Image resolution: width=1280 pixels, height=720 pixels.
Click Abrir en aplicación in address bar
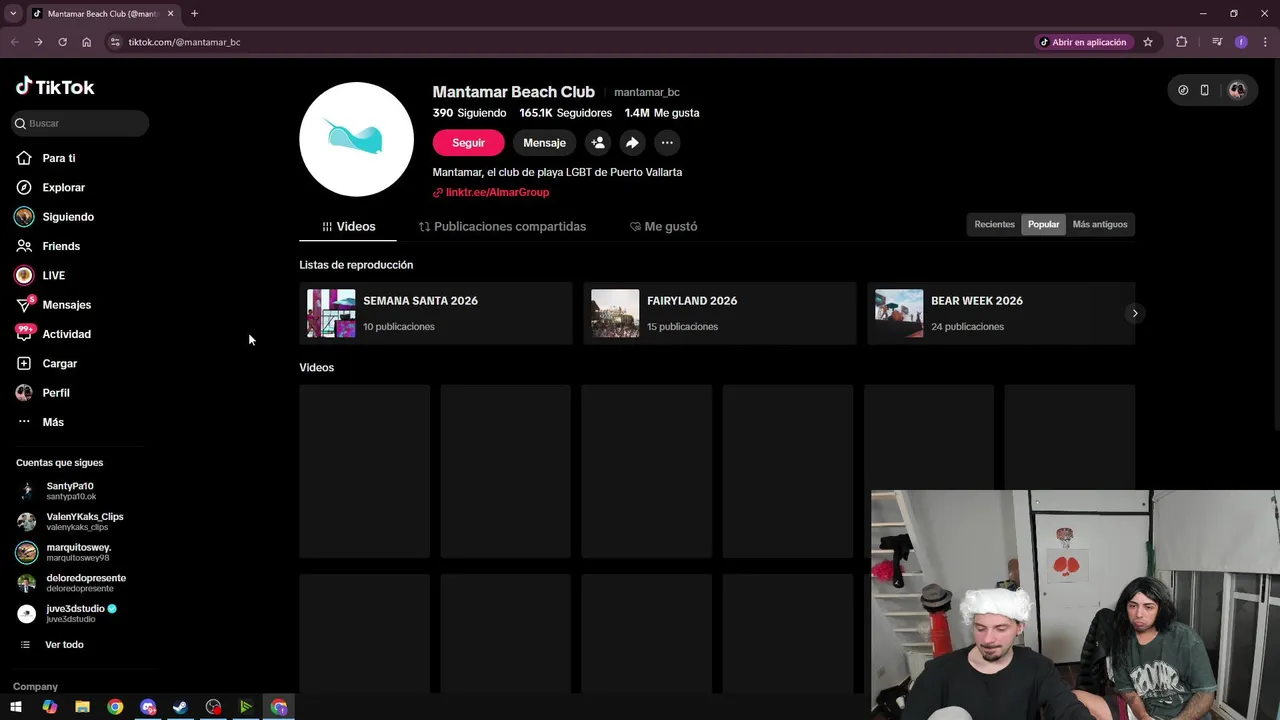tap(1083, 42)
